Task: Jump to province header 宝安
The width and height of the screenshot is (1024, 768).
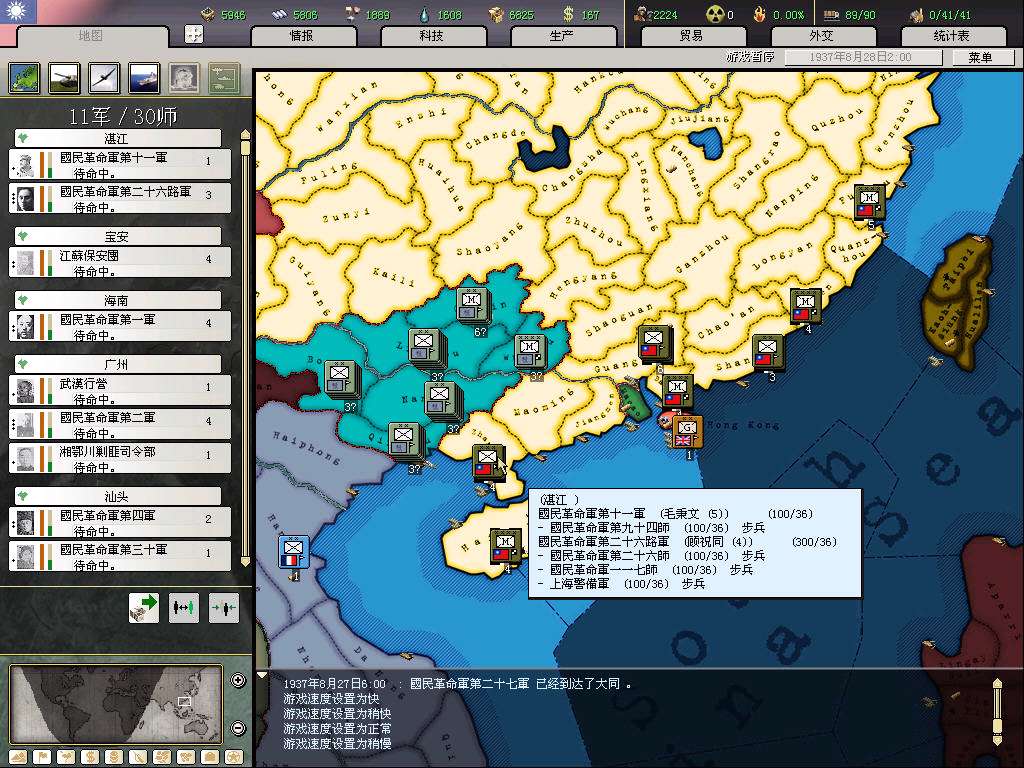Action: (118, 236)
